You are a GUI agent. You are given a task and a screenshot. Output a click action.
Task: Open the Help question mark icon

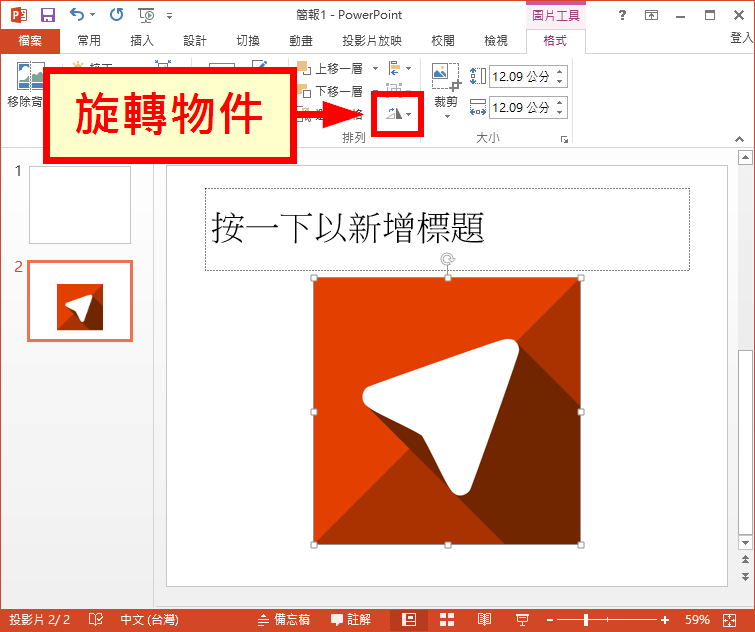pyautogui.click(x=622, y=15)
